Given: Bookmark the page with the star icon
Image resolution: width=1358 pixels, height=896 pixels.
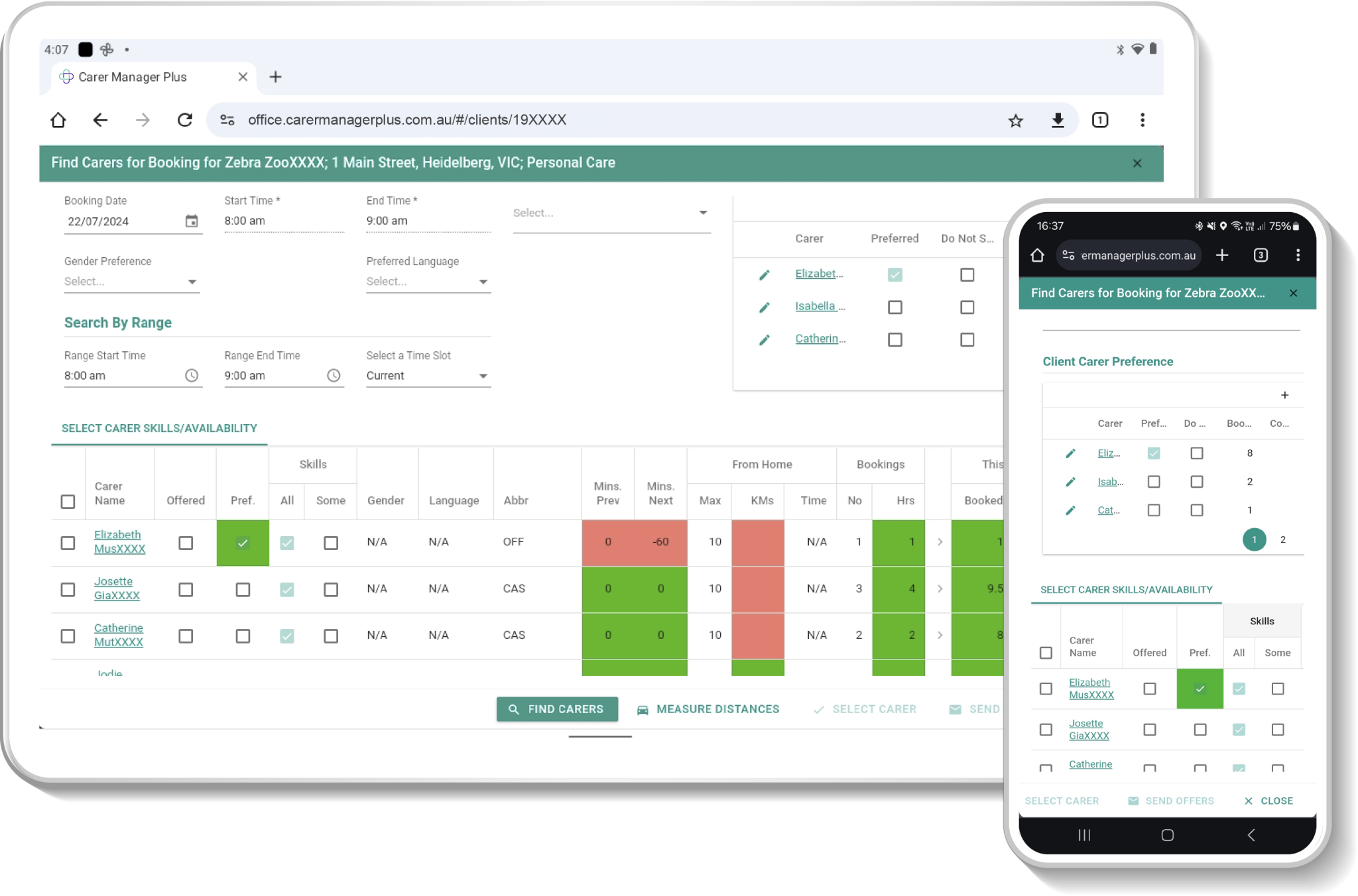Looking at the screenshot, I should [x=1015, y=121].
